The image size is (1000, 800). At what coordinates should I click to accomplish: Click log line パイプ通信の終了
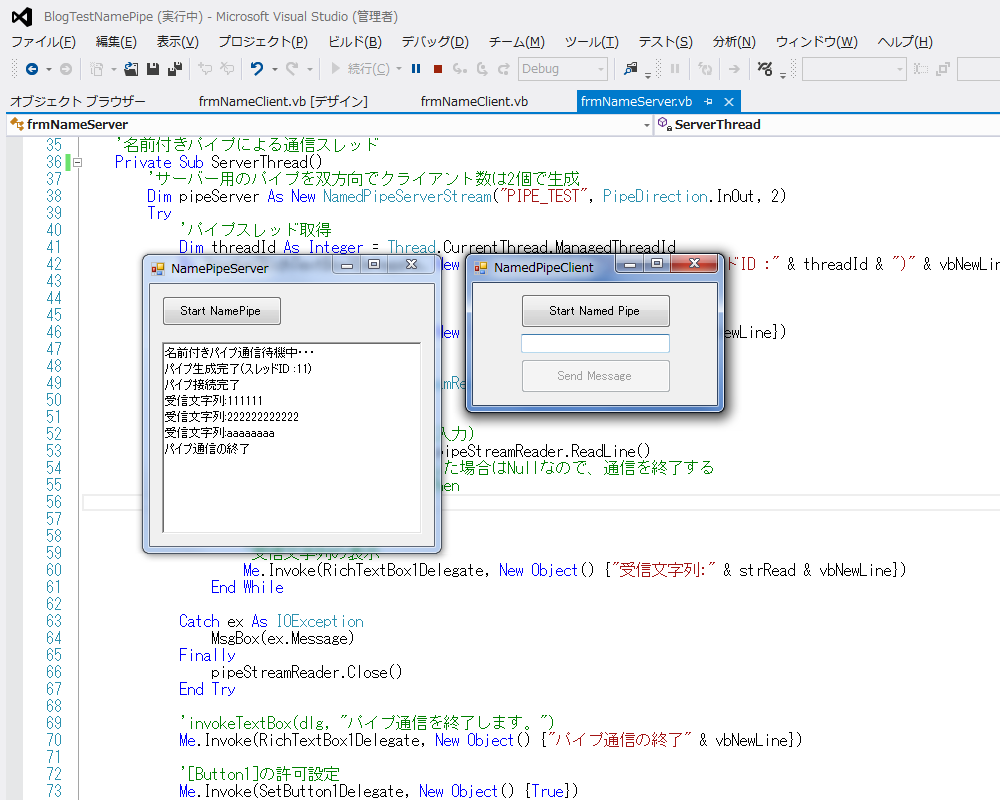[x=207, y=449]
